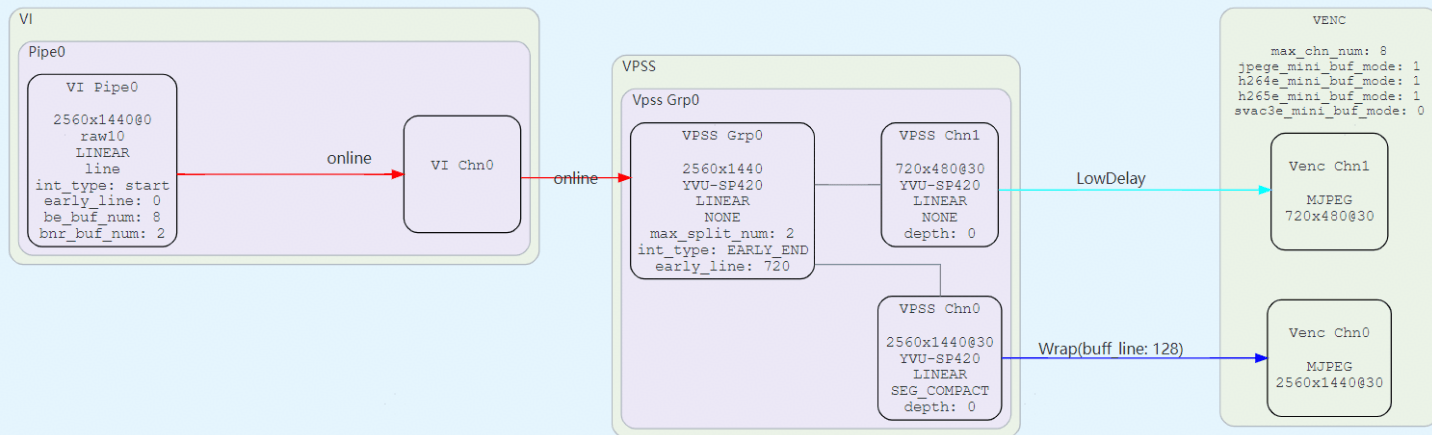
Task: Click the 'h265e_mini_buf_mode: 1' line
Action: 1328,95
